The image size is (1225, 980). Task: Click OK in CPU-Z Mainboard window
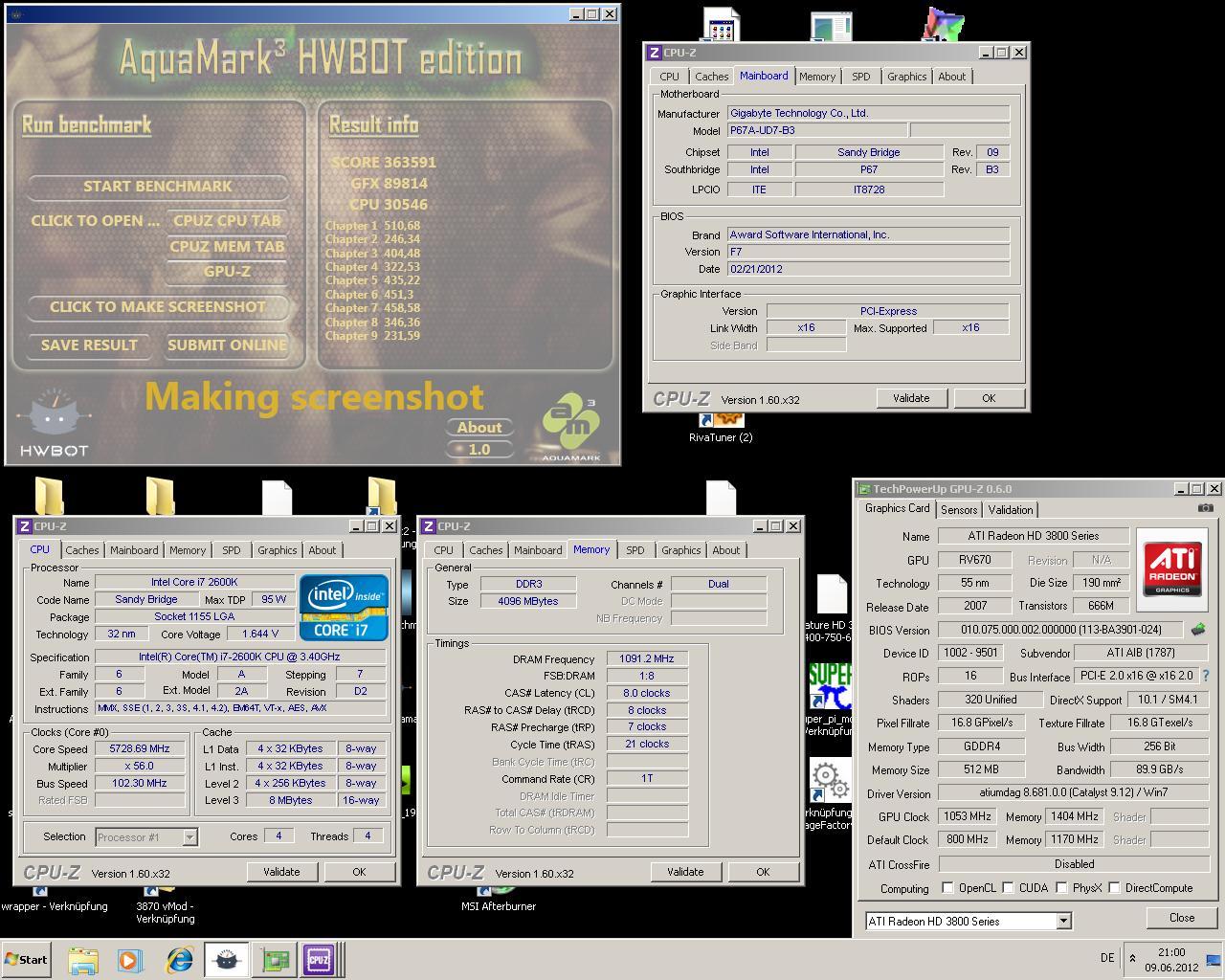tap(989, 398)
